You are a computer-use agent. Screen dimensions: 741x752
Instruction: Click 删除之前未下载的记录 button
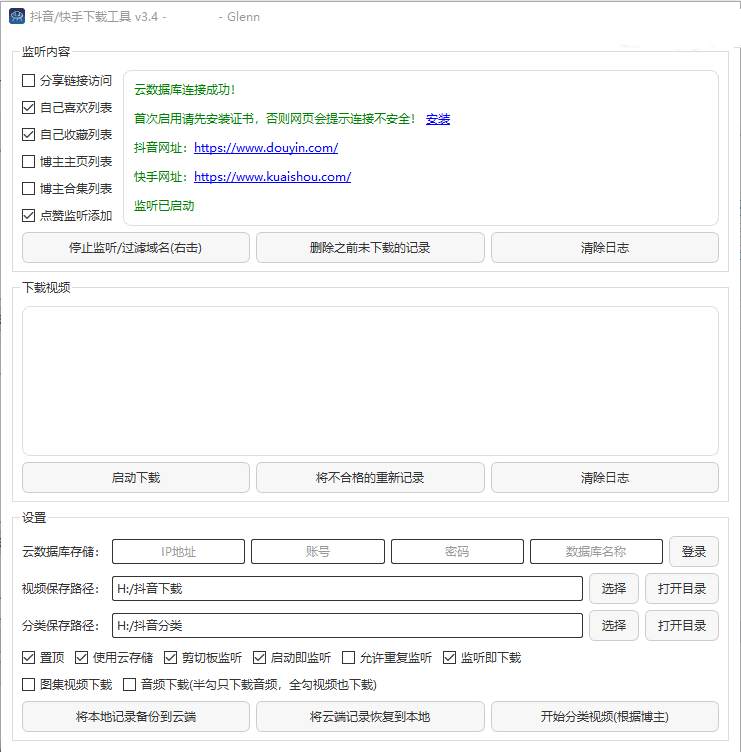pyautogui.click(x=370, y=248)
